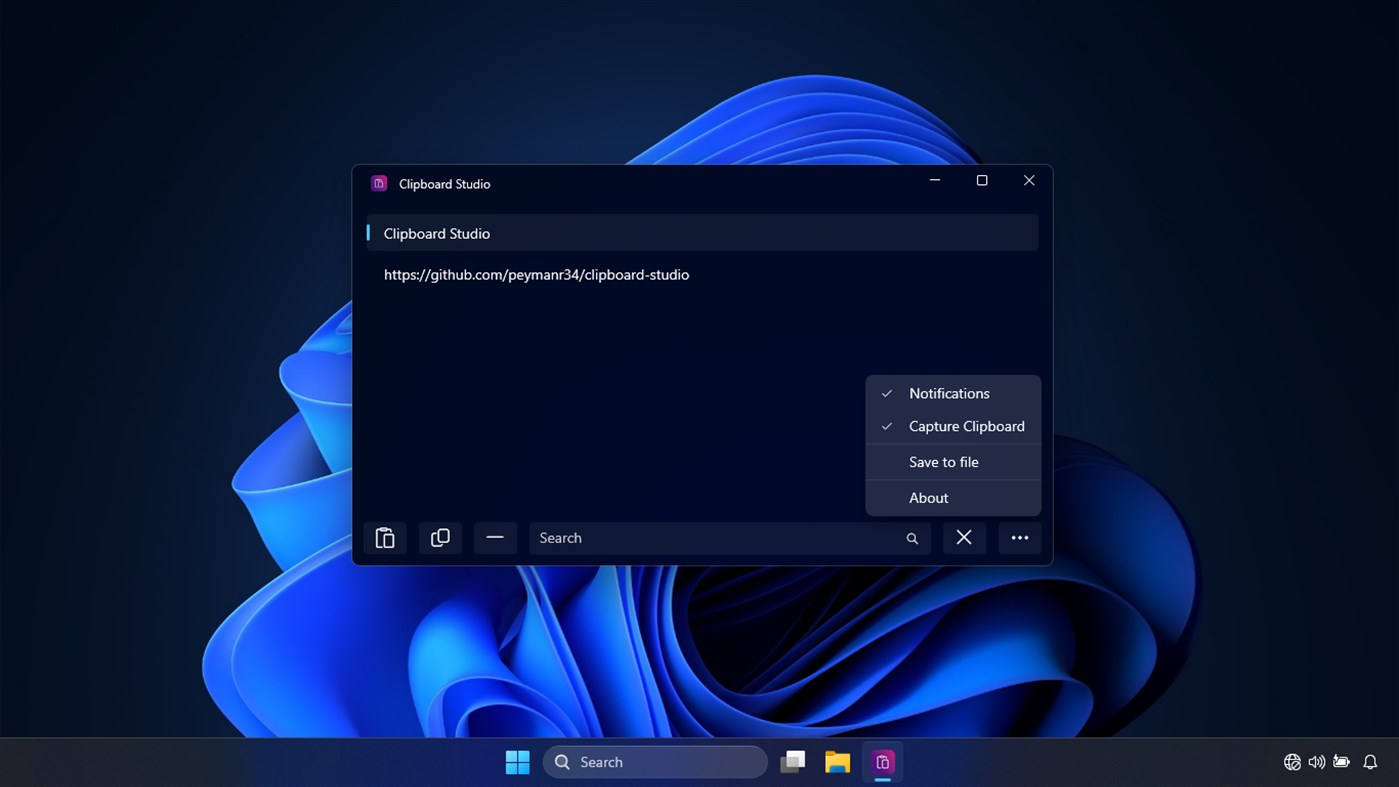Screen dimensions: 1399x787
Task: Click the minus remove button in toolbar
Action: coord(495,538)
